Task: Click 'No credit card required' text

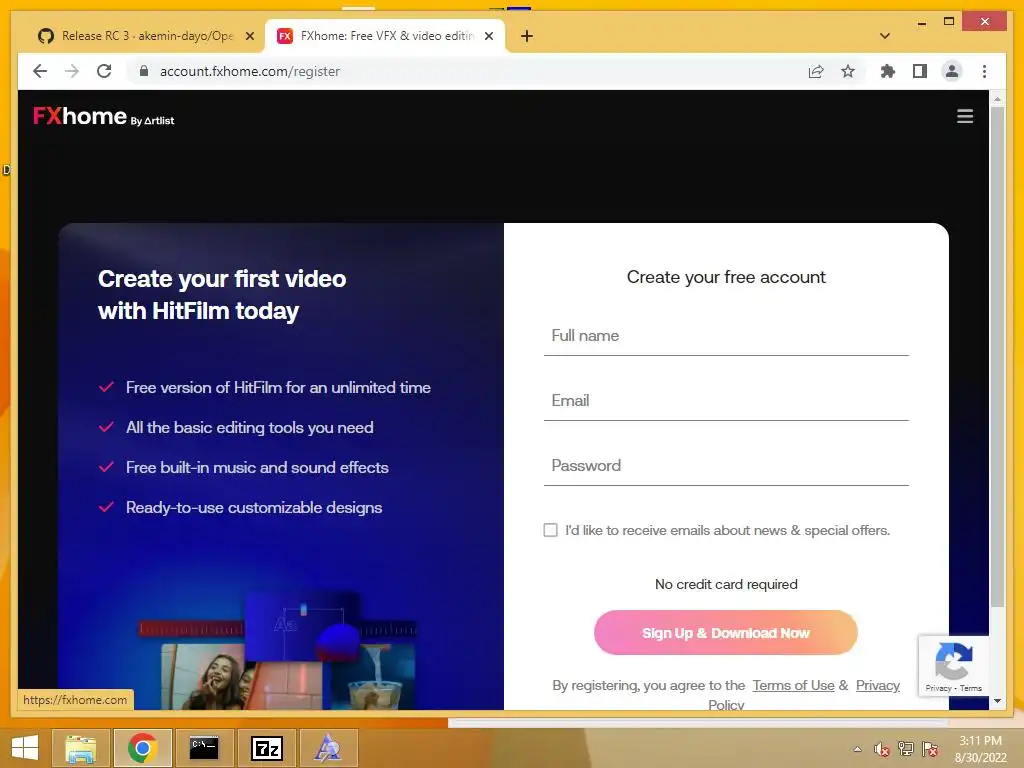Action: (726, 584)
